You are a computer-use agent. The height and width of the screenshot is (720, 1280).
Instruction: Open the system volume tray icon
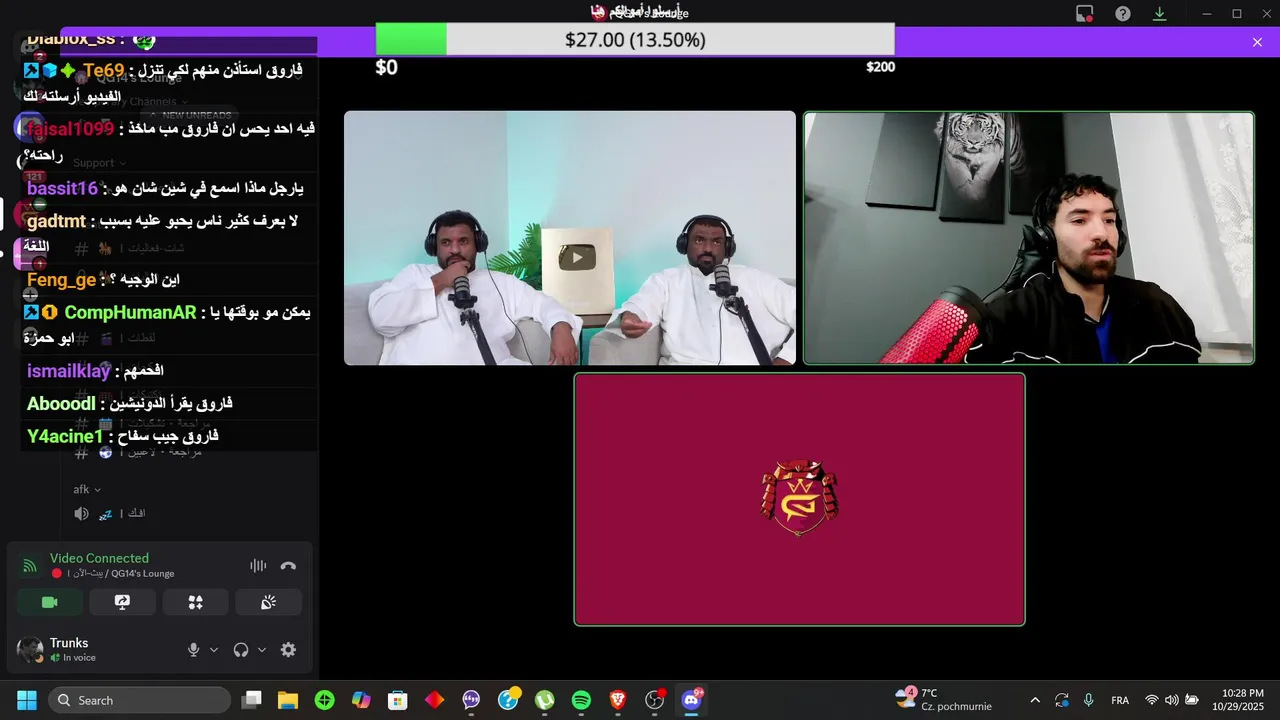tap(1172, 700)
